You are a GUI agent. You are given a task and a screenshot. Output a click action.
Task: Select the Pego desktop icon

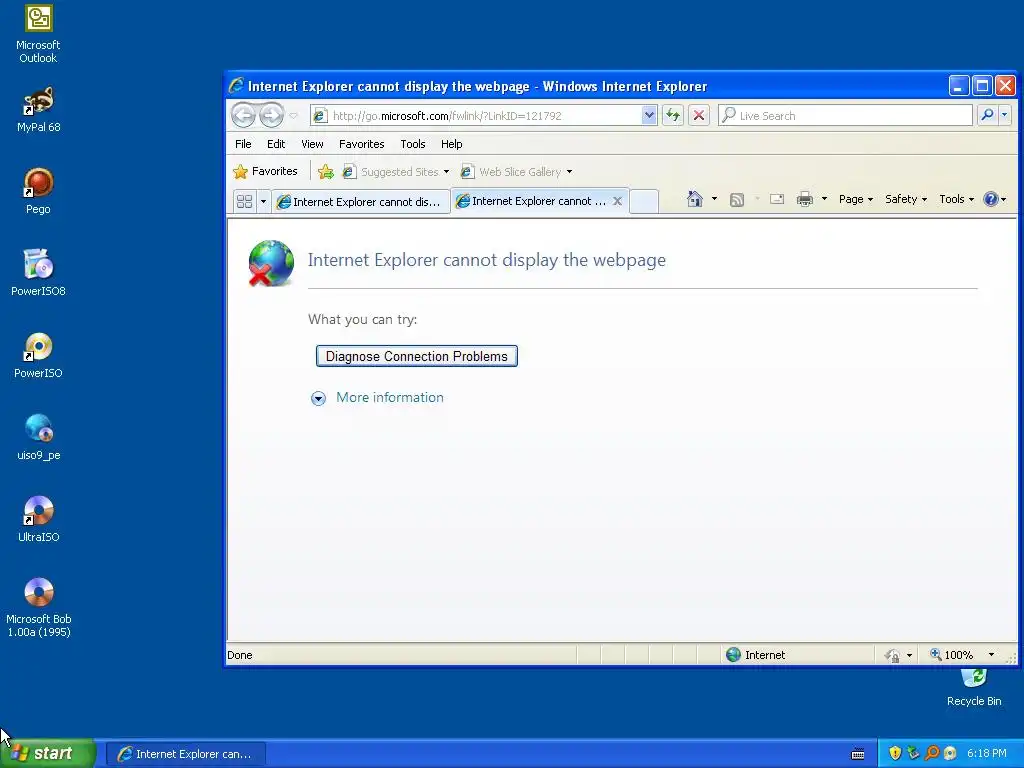point(38,191)
